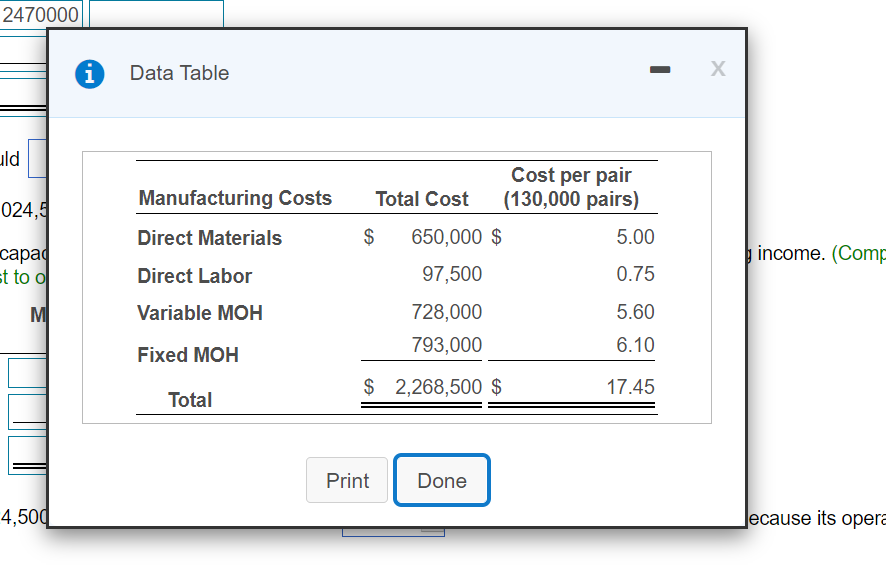Click the Manufacturing Costs column header
886x568 pixels.
235,198
